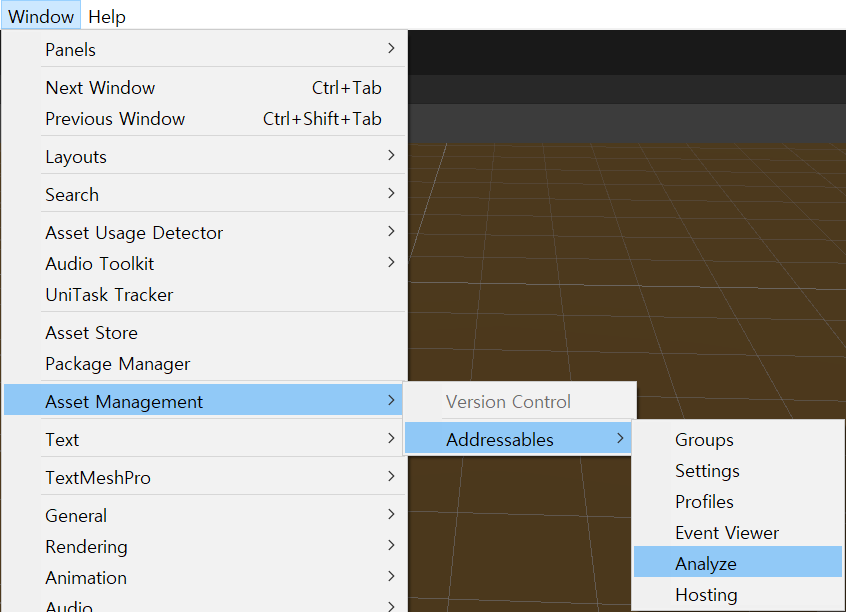Choose Next Window
The height and width of the screenshot is (612, 846).
coord(204,87)
